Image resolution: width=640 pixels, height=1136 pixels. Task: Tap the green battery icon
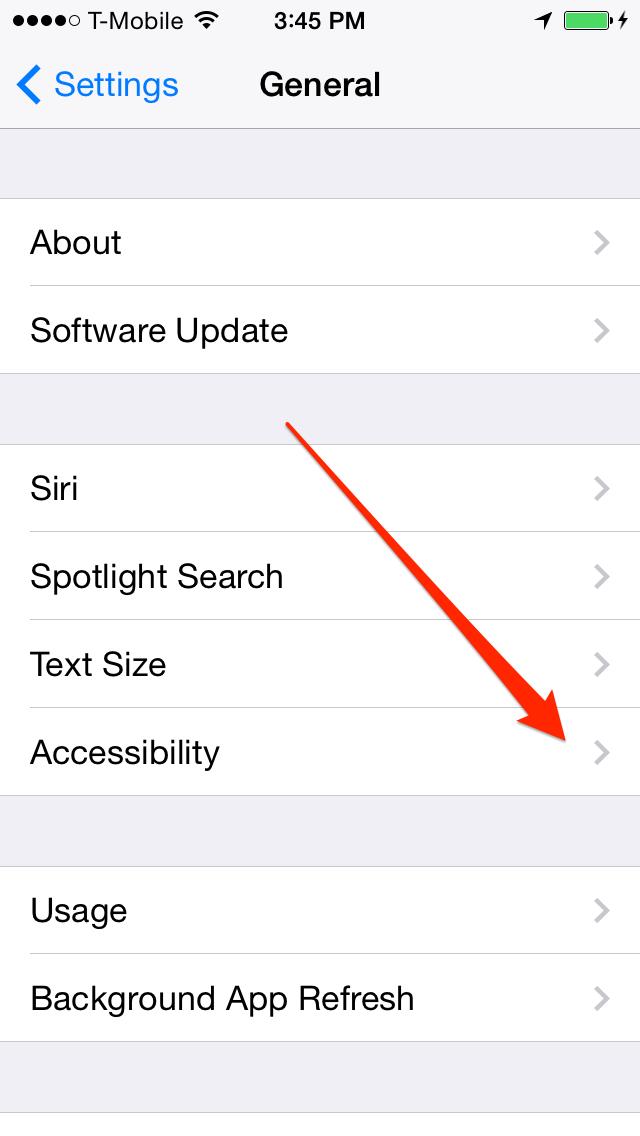(589, 20)
